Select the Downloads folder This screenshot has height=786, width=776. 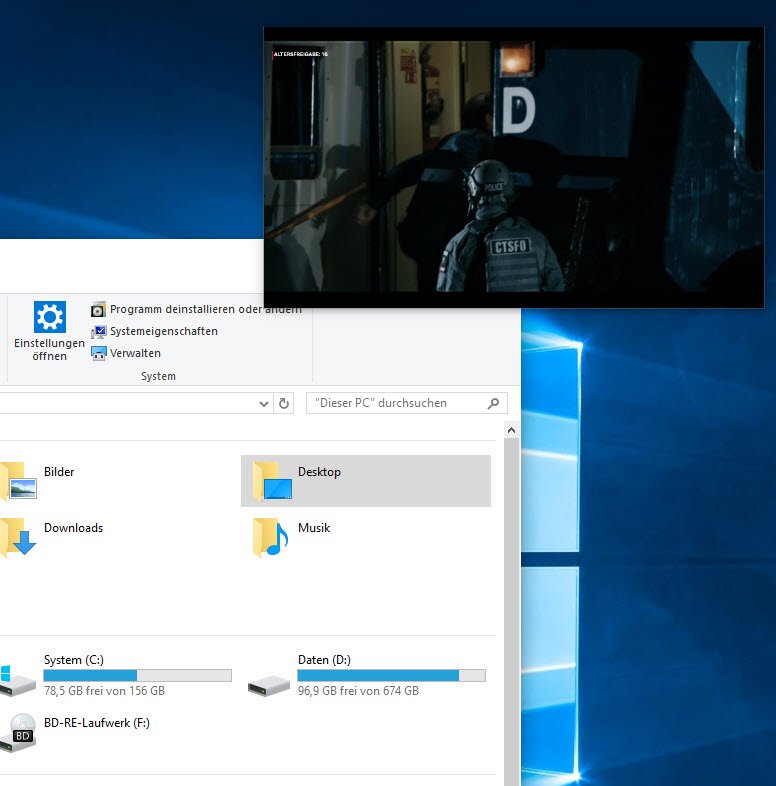(72, 529)
